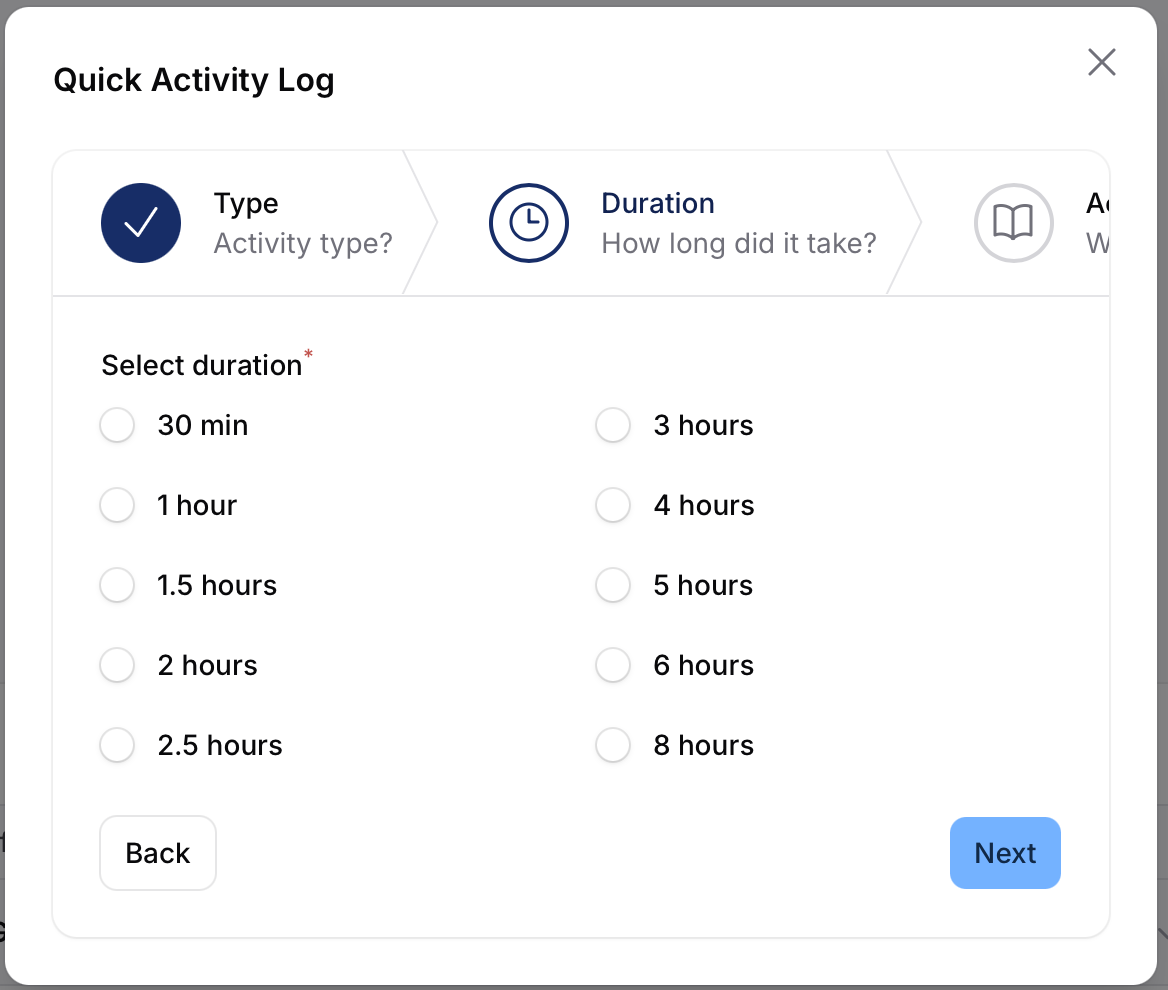
Task: Select the 3 hours option
Action: coord(613,425)
